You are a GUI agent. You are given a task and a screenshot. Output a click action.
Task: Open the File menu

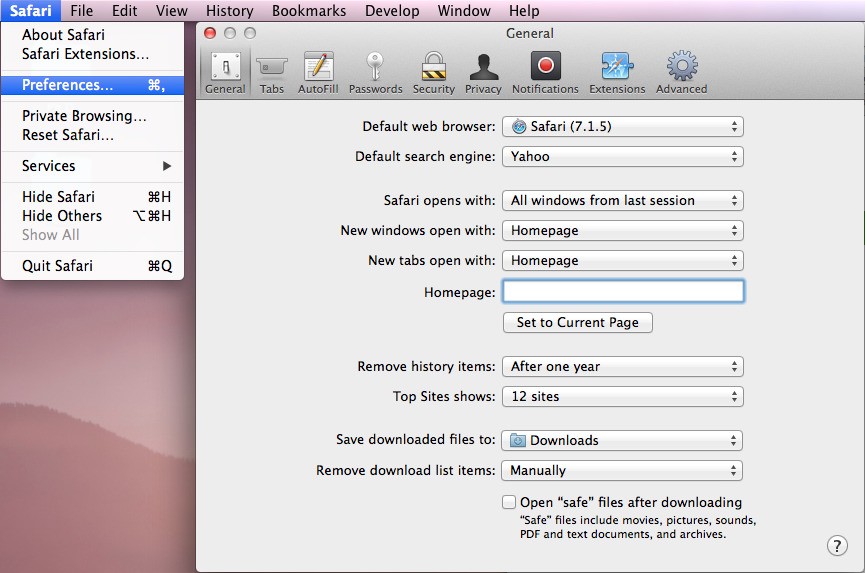coord(82,10)
